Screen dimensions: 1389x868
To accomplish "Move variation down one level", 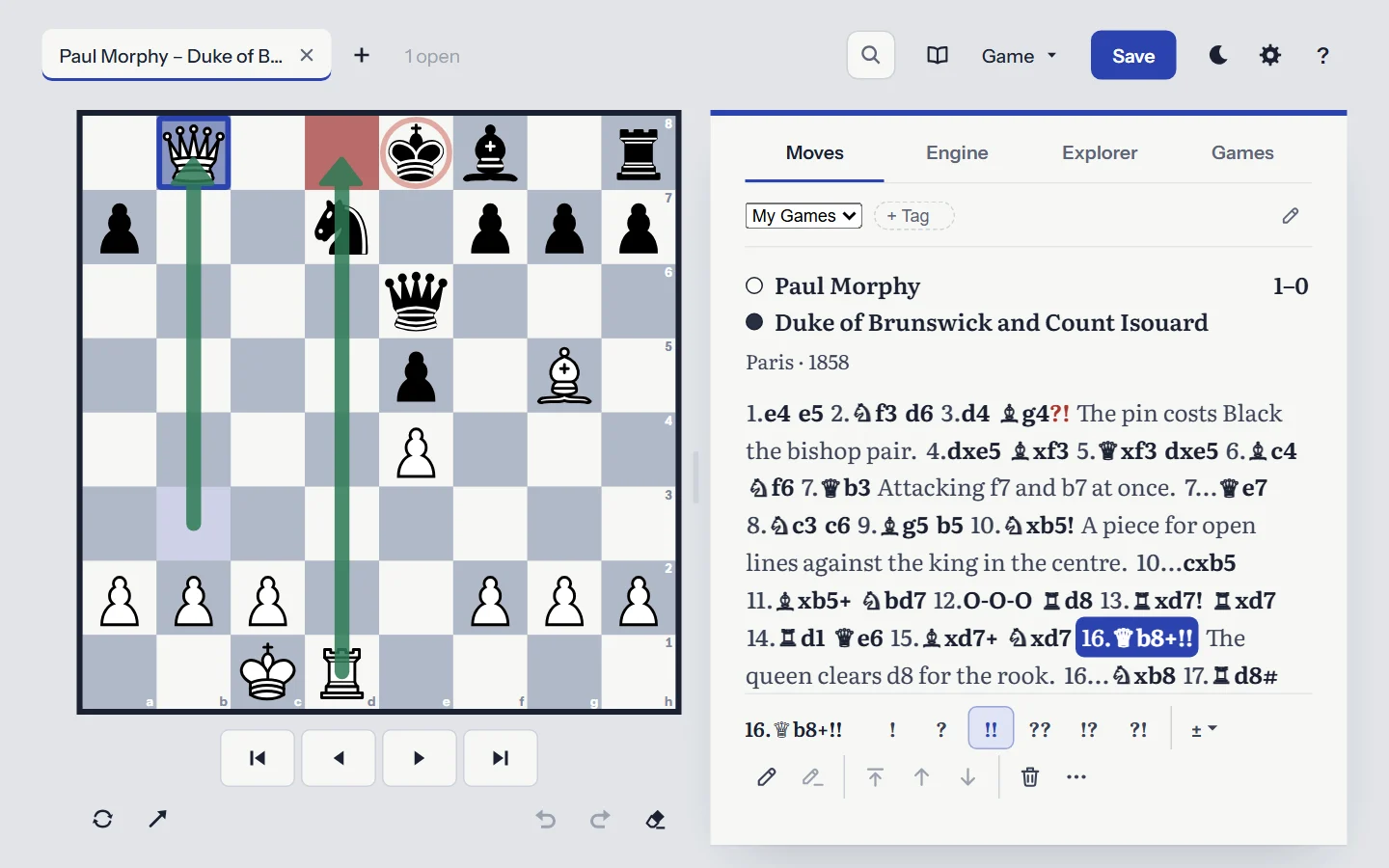I will pos(967,777).
